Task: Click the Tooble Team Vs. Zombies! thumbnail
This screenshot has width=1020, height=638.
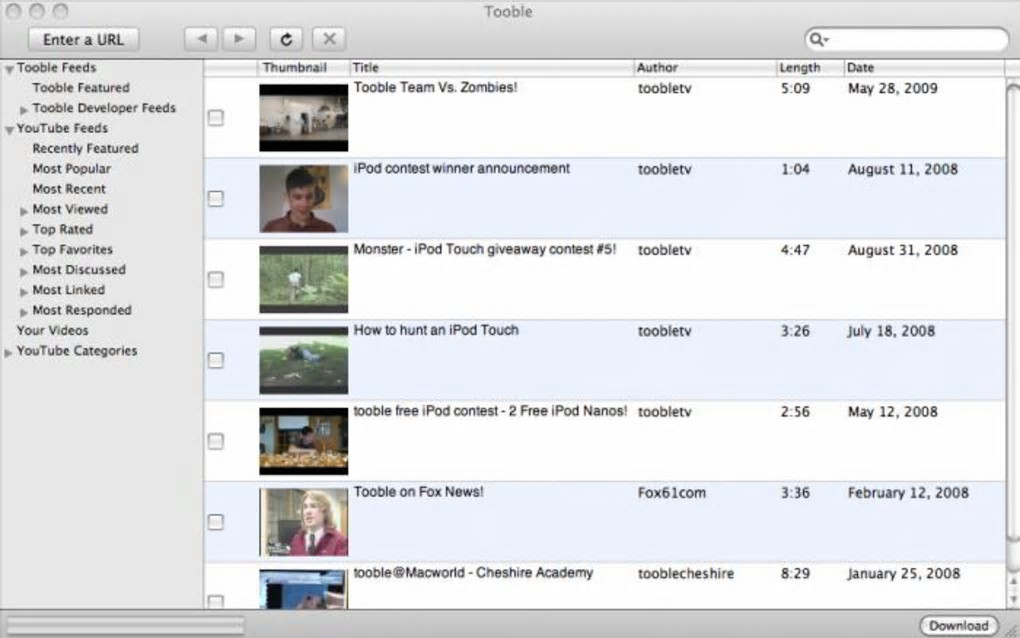Action: pyautogui.click(x=304, y=118)
